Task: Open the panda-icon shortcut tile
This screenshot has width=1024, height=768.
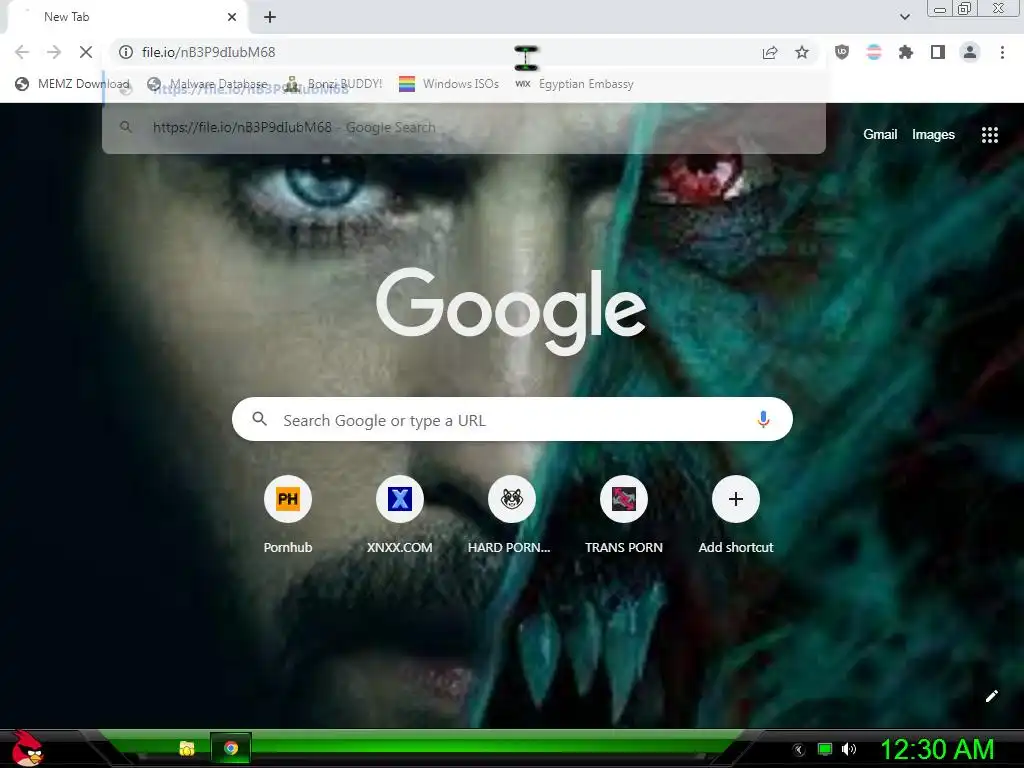Action: [512, 499]
